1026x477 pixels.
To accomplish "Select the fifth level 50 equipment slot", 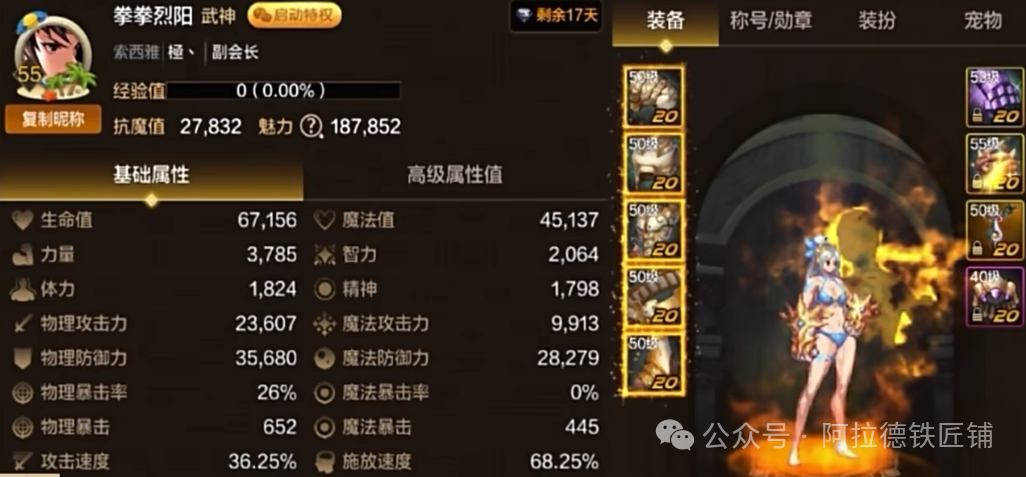I will click(x=654, y=363).
